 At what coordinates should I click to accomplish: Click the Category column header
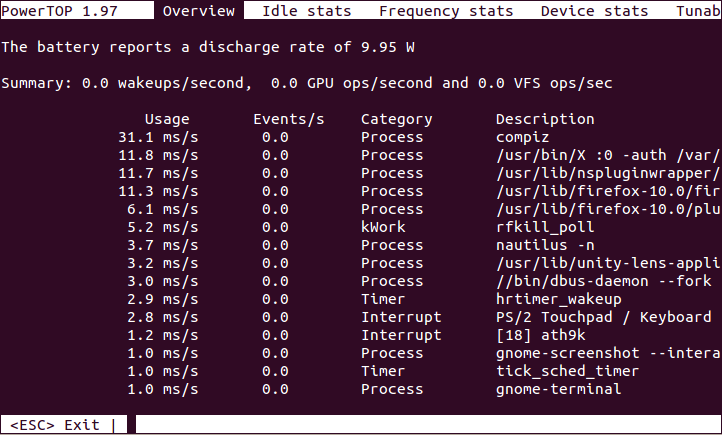pos(396,119)
